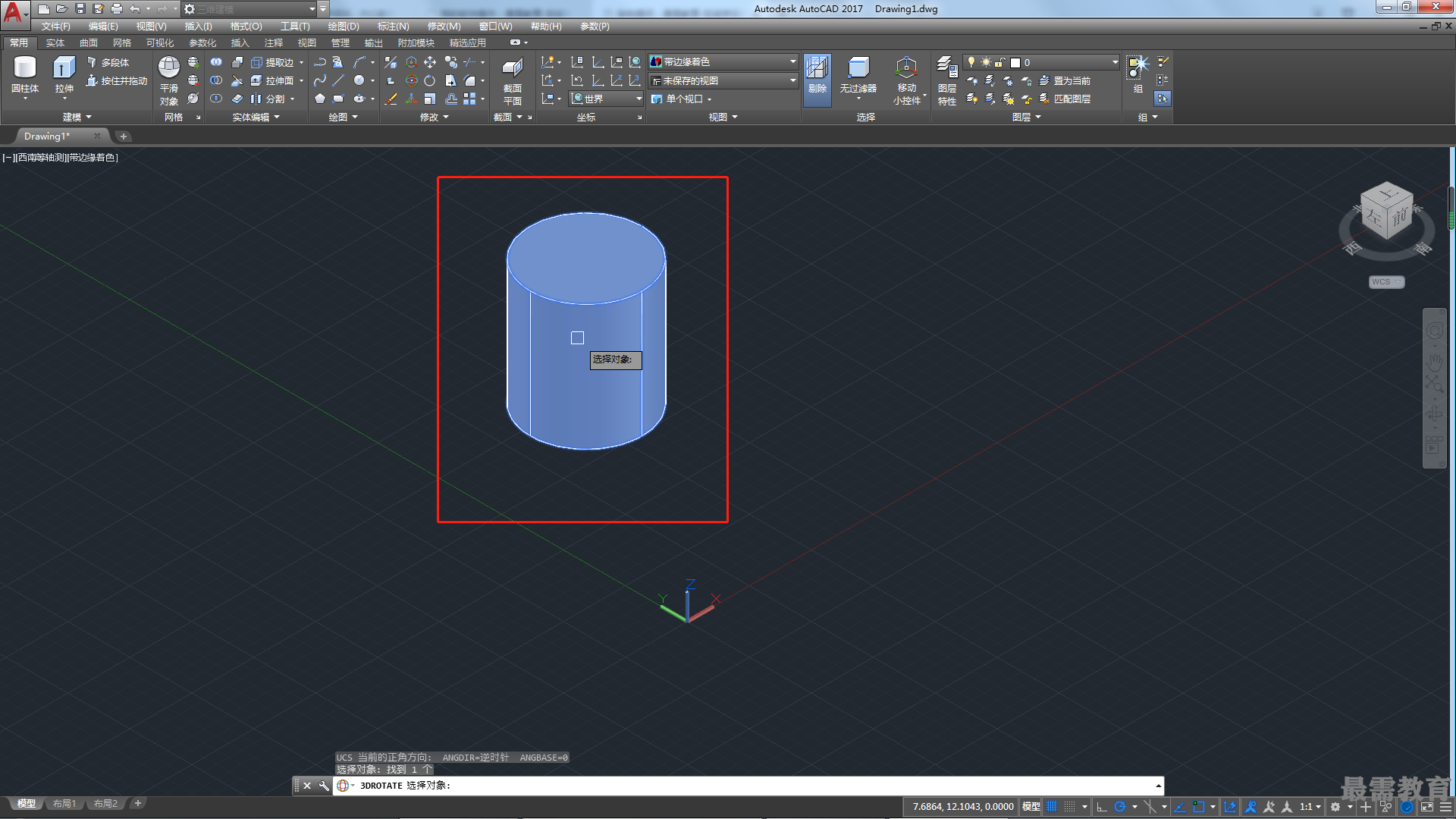Click the customization menu icon in status bar
The width and height of the screenshot is (1456, 819).
click(x=1445, y=807)
